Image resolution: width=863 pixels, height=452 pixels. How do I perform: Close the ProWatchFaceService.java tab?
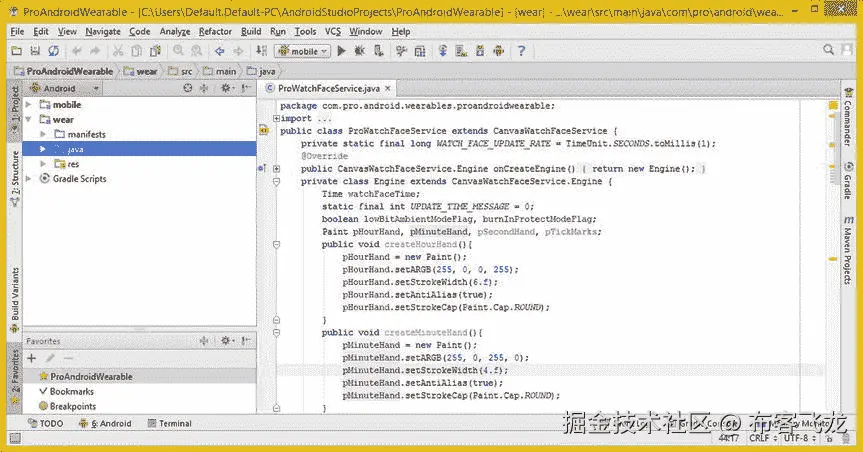tap(387, 88)
